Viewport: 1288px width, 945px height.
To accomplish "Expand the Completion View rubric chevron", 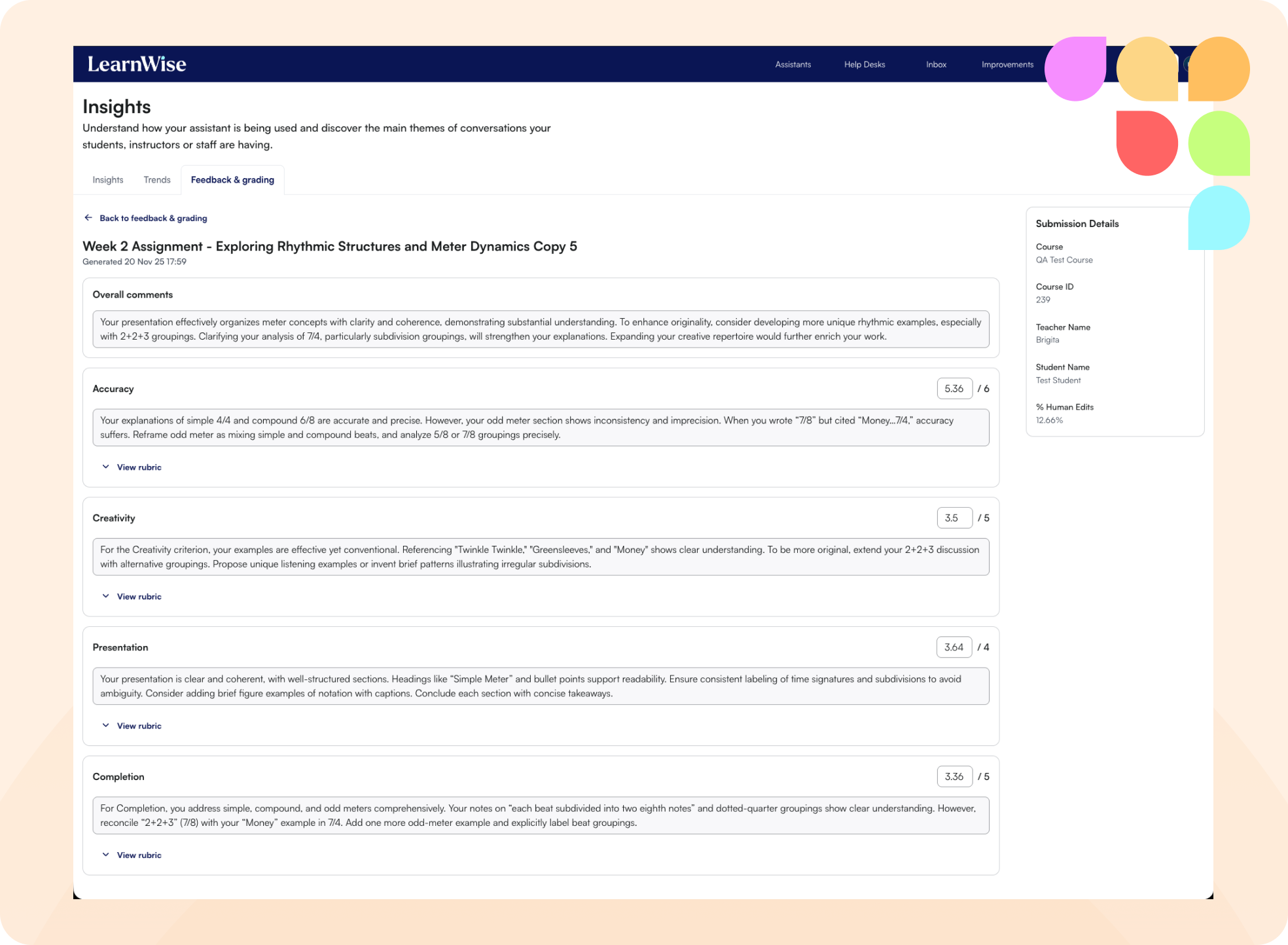I will point(106,855).
